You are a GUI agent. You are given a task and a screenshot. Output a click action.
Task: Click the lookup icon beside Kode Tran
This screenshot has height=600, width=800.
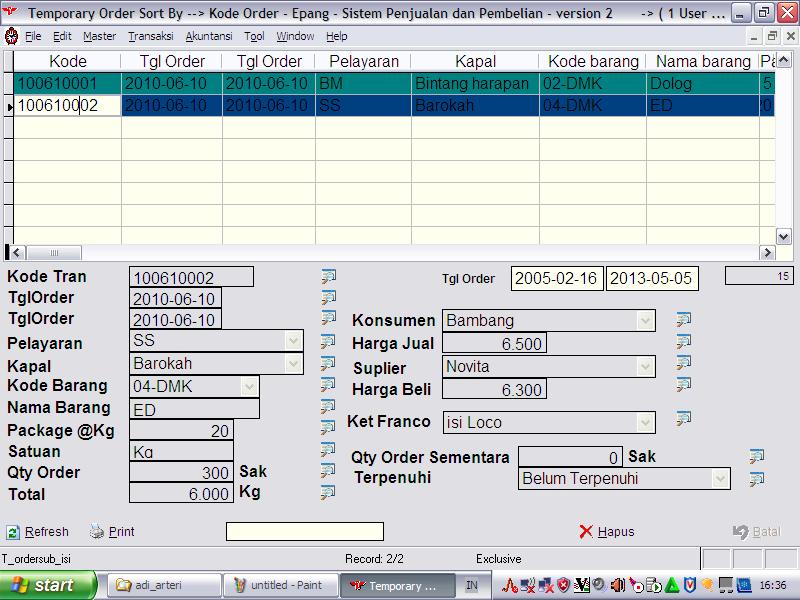coord(328,277)
